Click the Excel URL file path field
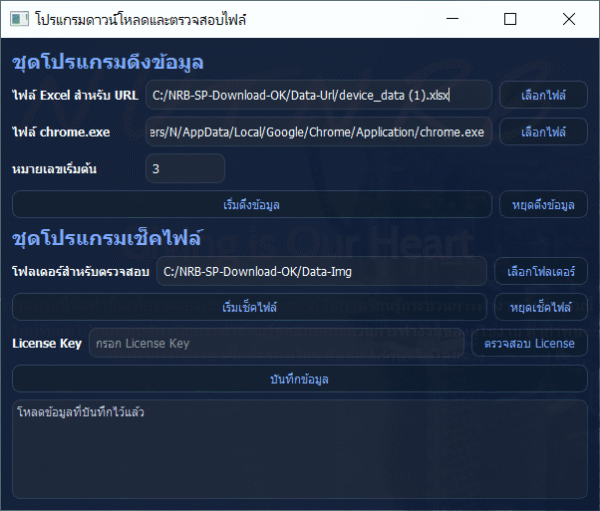600x511 pixels. tap(319, 95)
